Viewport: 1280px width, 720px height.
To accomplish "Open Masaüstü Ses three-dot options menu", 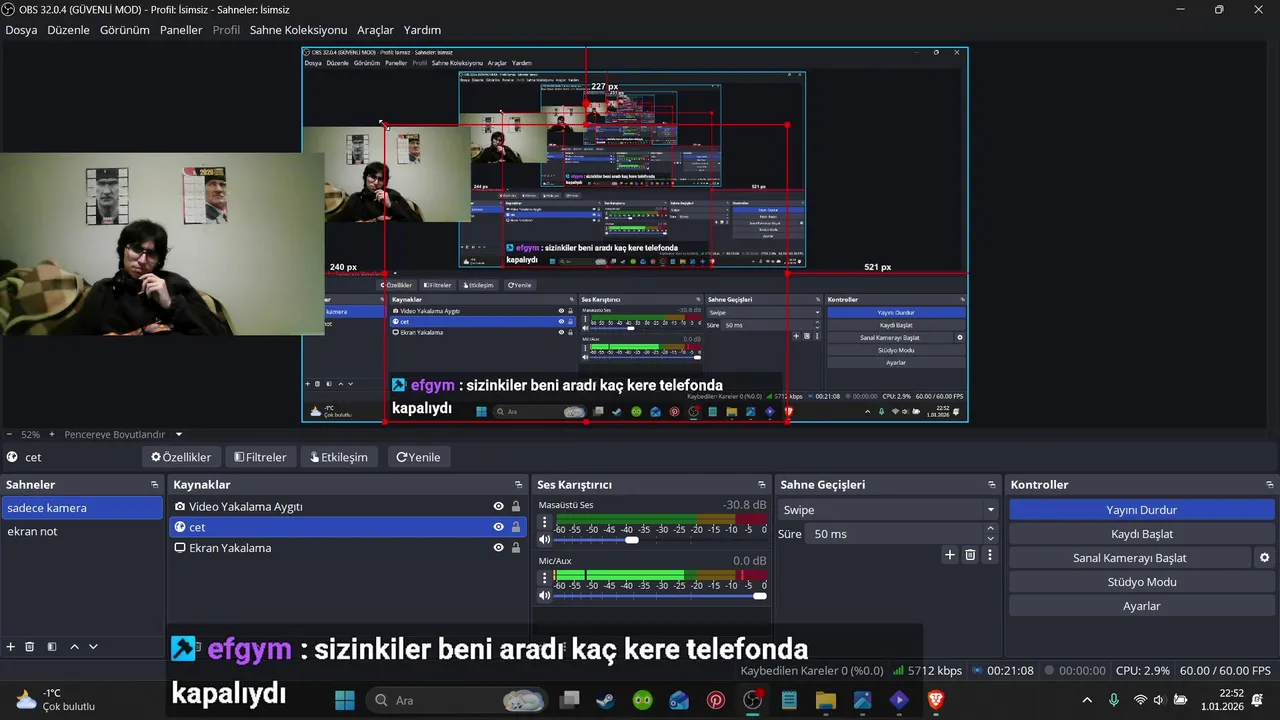I will [545, 523].
